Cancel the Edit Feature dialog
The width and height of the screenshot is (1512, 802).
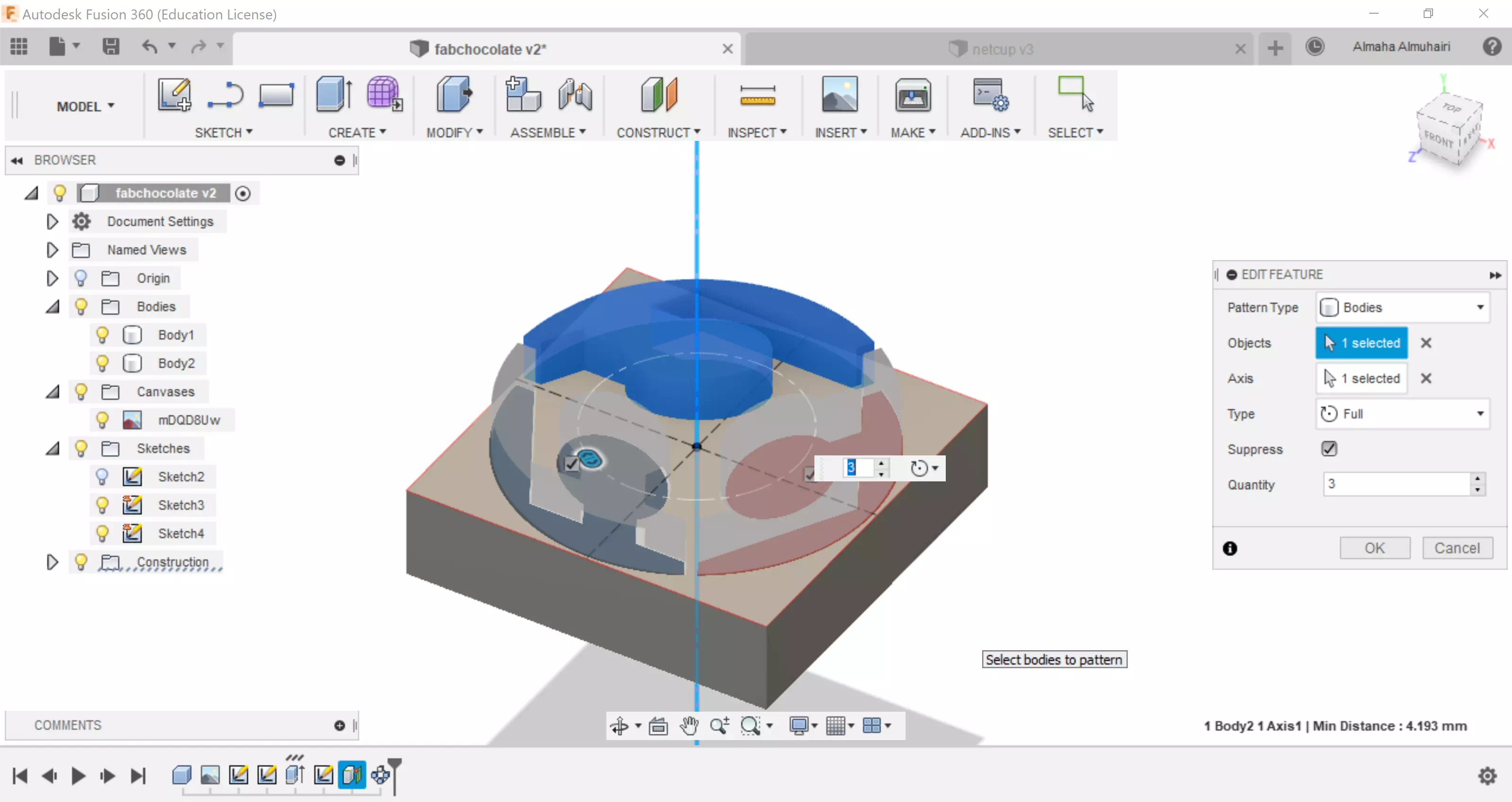(1457, 548)
